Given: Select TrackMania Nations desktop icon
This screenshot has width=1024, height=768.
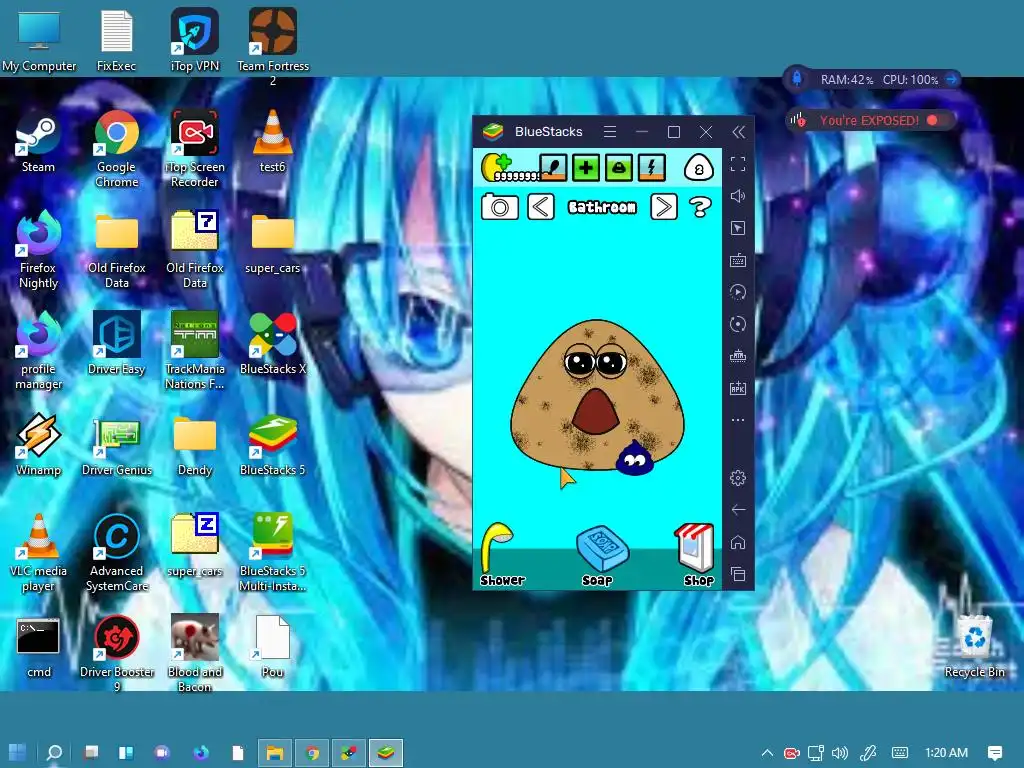Looking at the screenshot, I should tap(195, 351).
